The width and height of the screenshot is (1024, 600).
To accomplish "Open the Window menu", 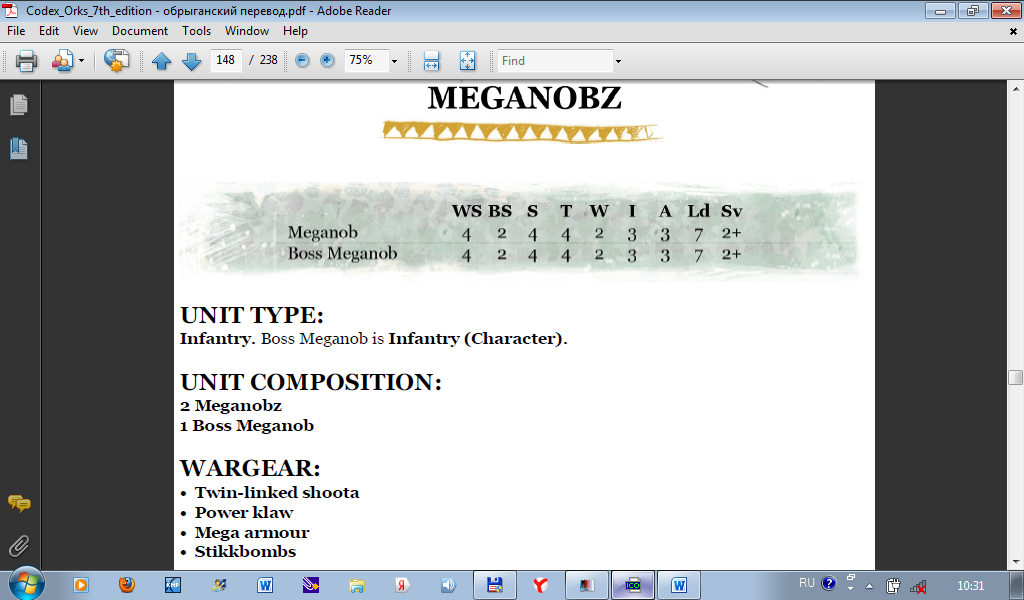I will click(247, 31).
